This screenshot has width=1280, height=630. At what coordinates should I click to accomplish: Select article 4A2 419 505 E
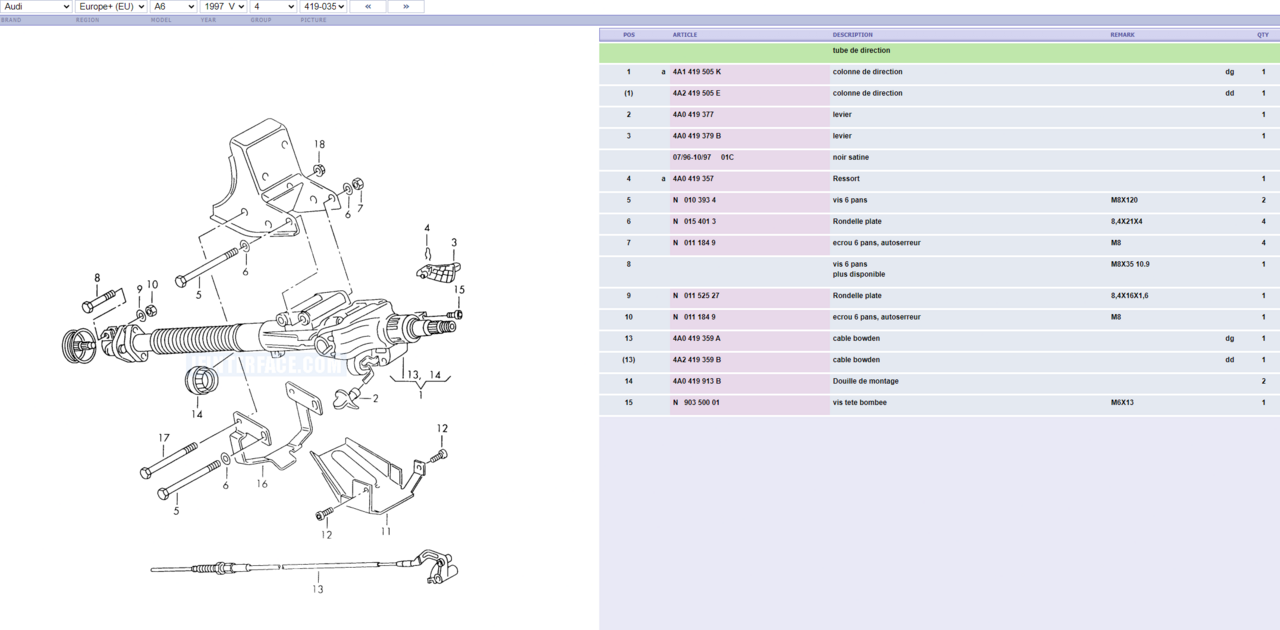click(700, 93)
